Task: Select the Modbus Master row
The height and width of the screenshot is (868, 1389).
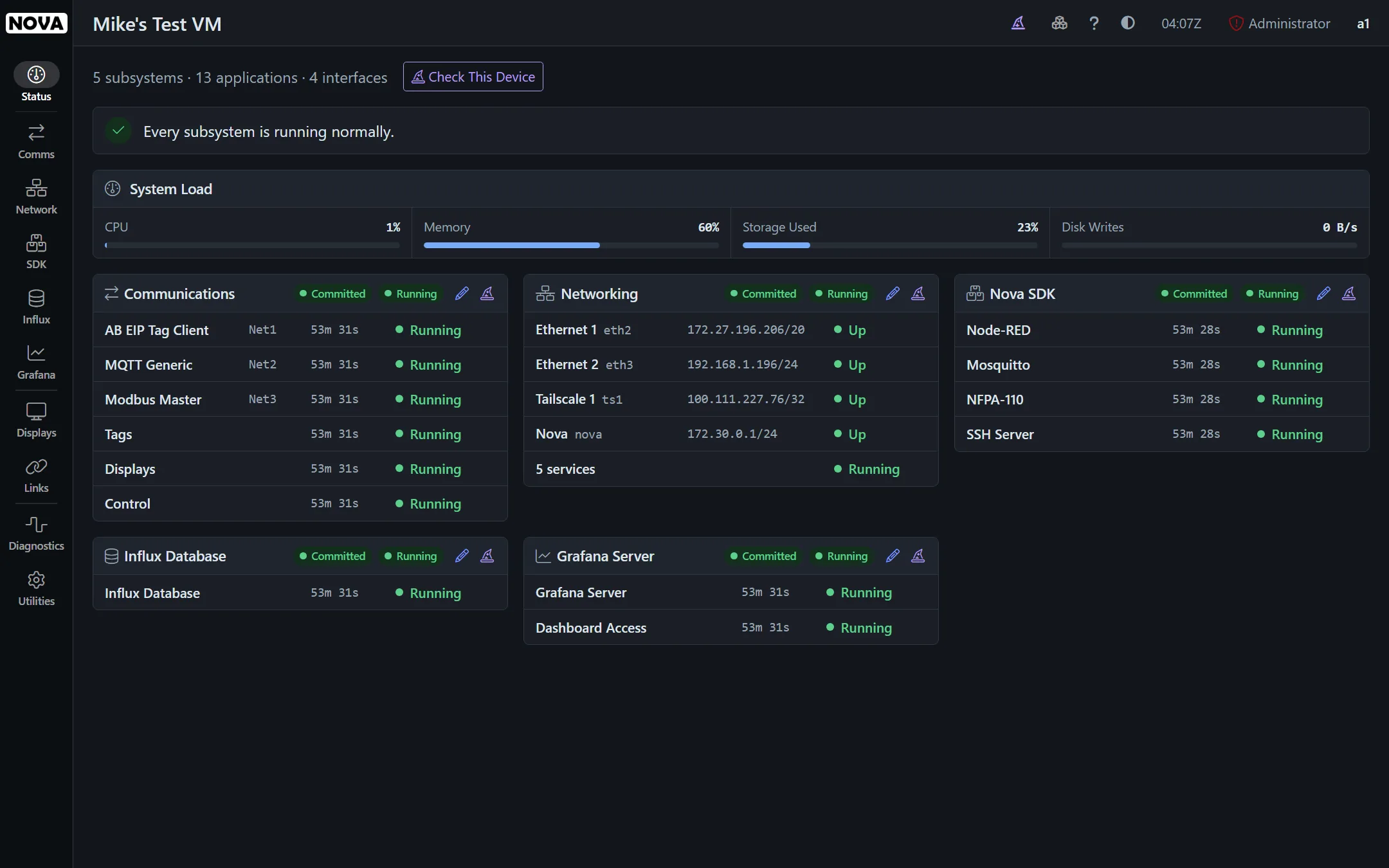Action: [x=300, y=399]
